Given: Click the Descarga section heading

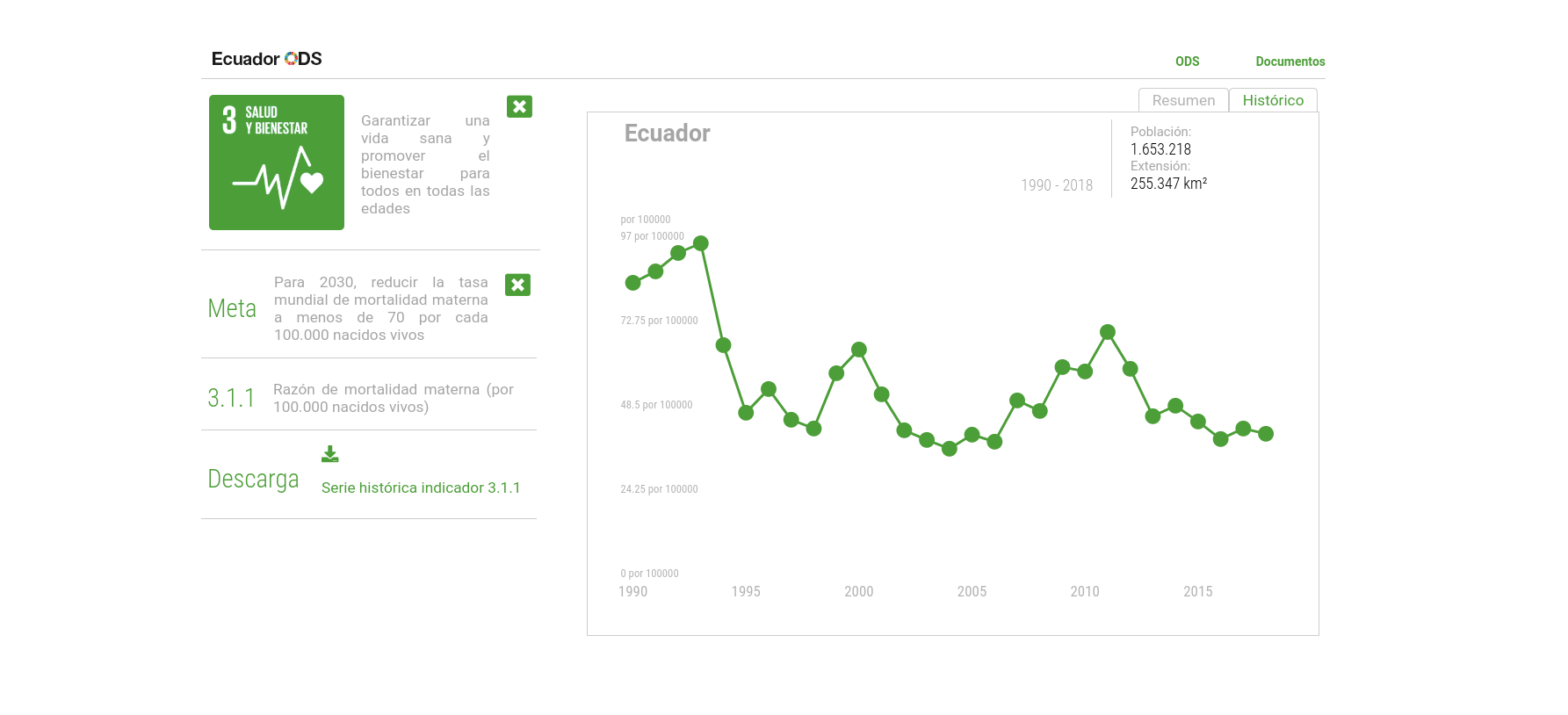Looking at the screenshot, I should 253,479.
